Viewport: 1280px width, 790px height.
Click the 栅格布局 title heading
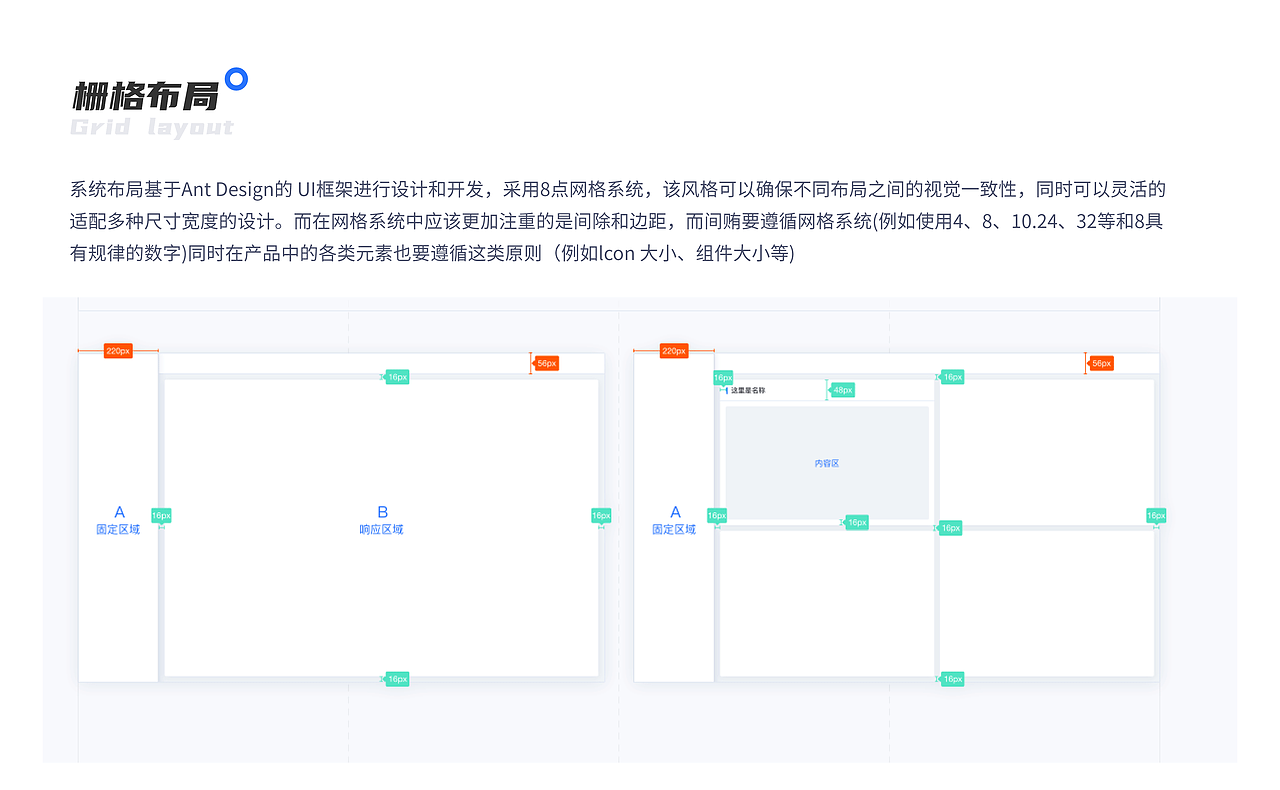pyautogui.click(x=145, y=96)
